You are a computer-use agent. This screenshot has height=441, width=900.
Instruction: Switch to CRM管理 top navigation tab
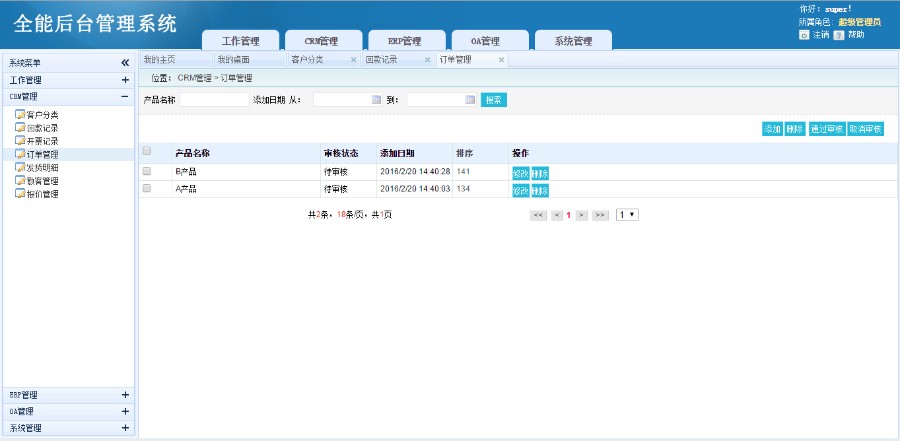click(x=324, y=41)
